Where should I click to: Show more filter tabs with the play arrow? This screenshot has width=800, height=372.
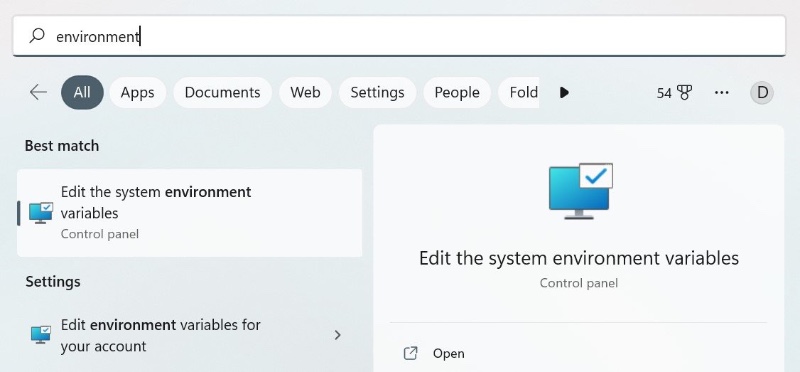pyautogui.click(x=564, y=92)
